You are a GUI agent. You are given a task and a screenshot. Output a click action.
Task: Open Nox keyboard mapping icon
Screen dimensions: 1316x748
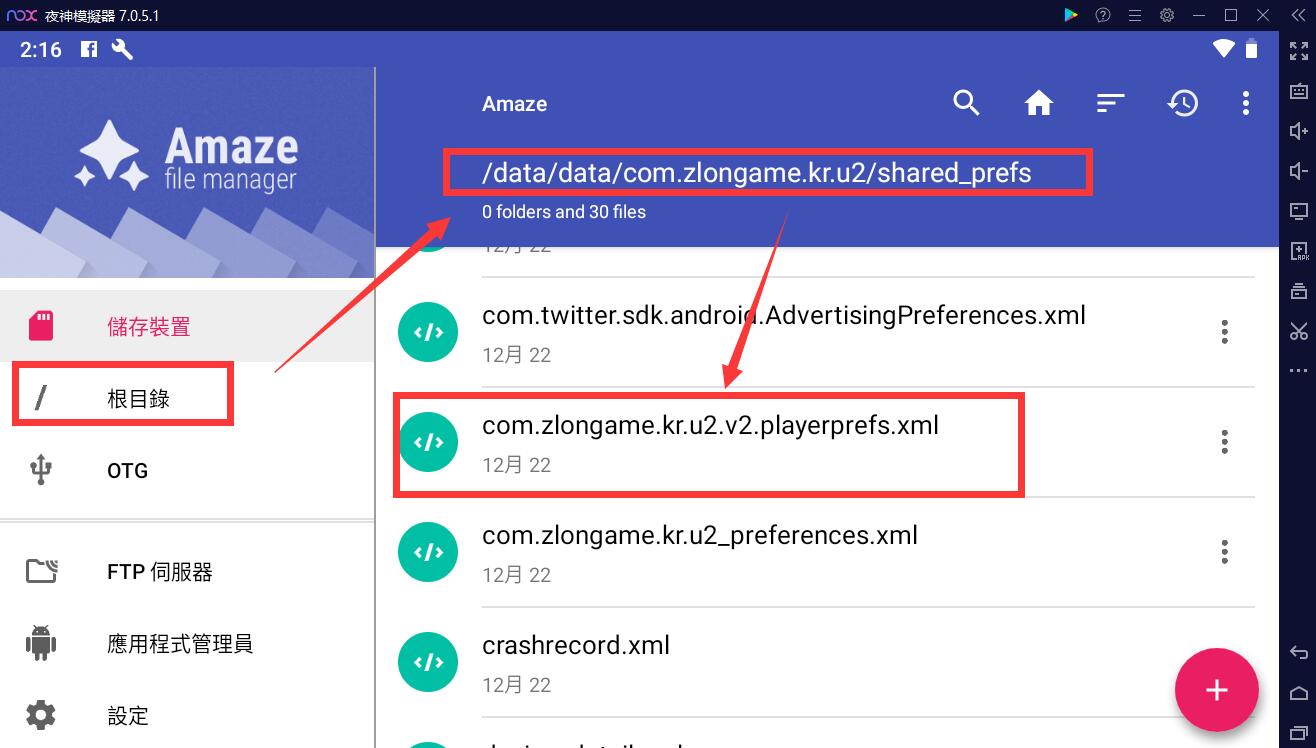pyautogui.click(x=1298, y=91)
